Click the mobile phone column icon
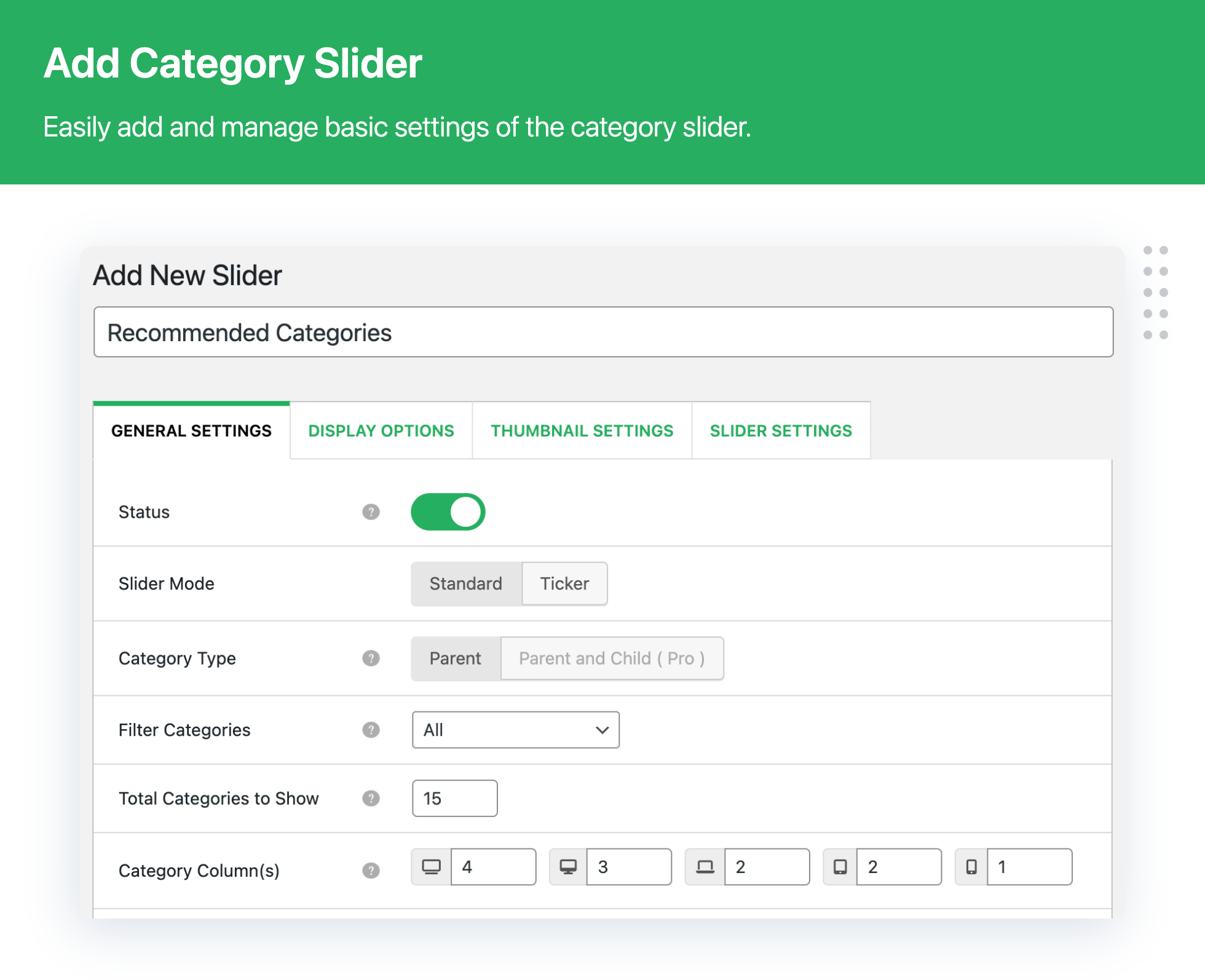Viewport: 1205px width, 980px height. [971, 867]
